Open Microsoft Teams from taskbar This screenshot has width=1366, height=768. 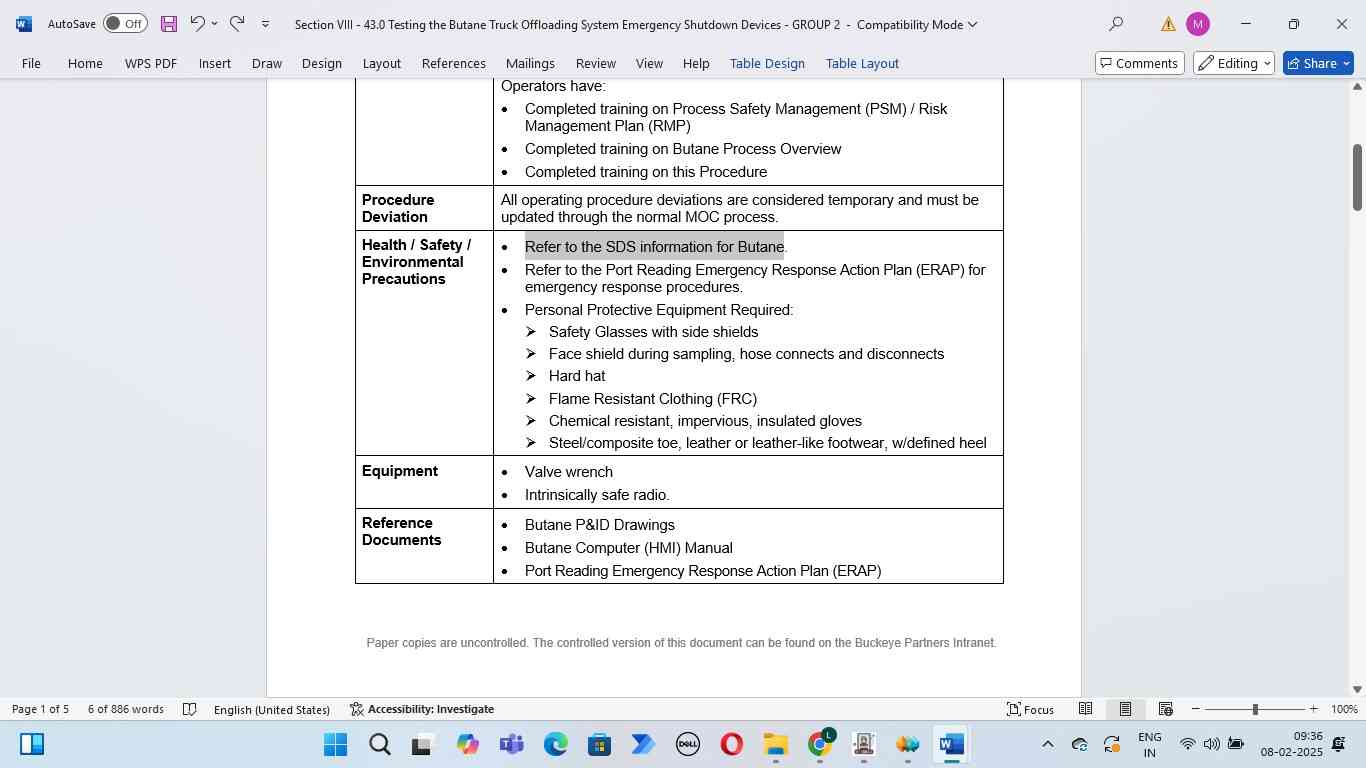point(512,745)
